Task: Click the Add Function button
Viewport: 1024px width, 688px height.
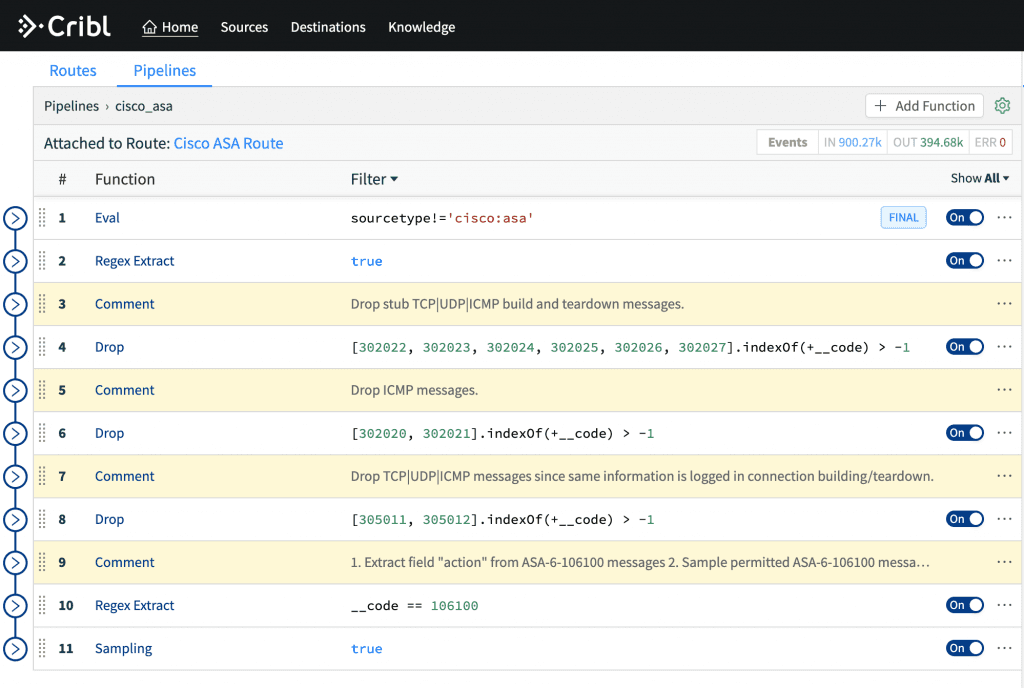Action: [924, 106]
